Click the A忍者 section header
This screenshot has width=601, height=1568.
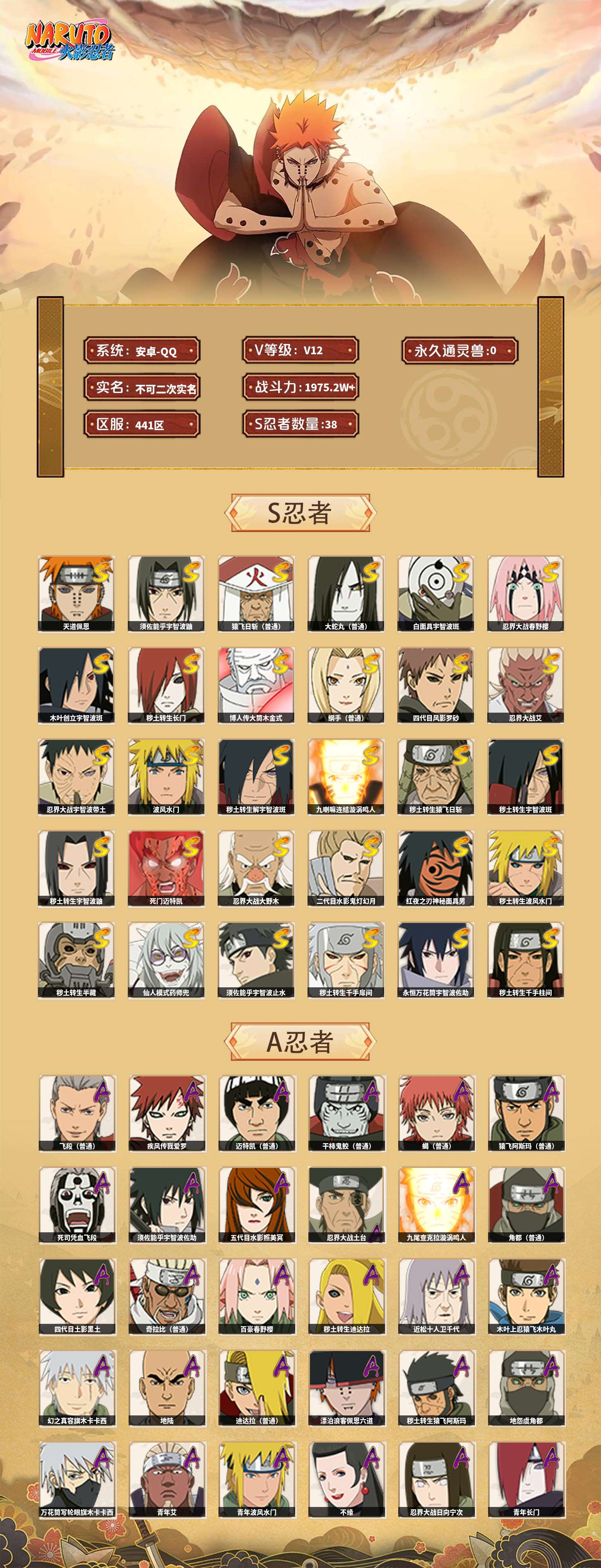coord(300,1041)
